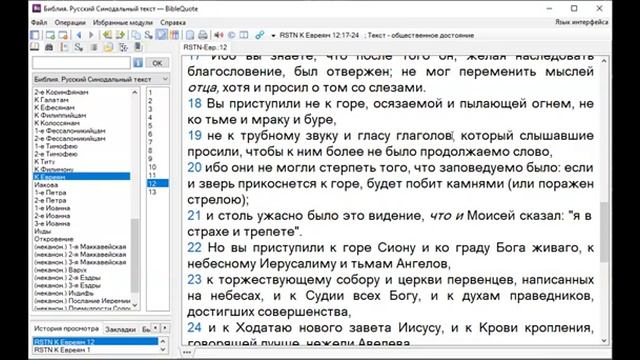Click the blue info button next to input
The height and width of the screenshot is (360, 640).
click(x=138, y=63)
